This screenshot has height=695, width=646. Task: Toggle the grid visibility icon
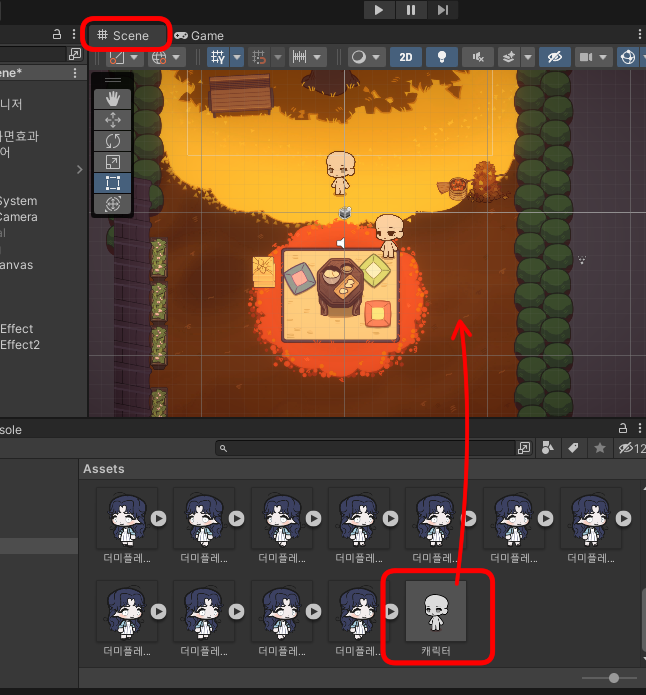218,57
